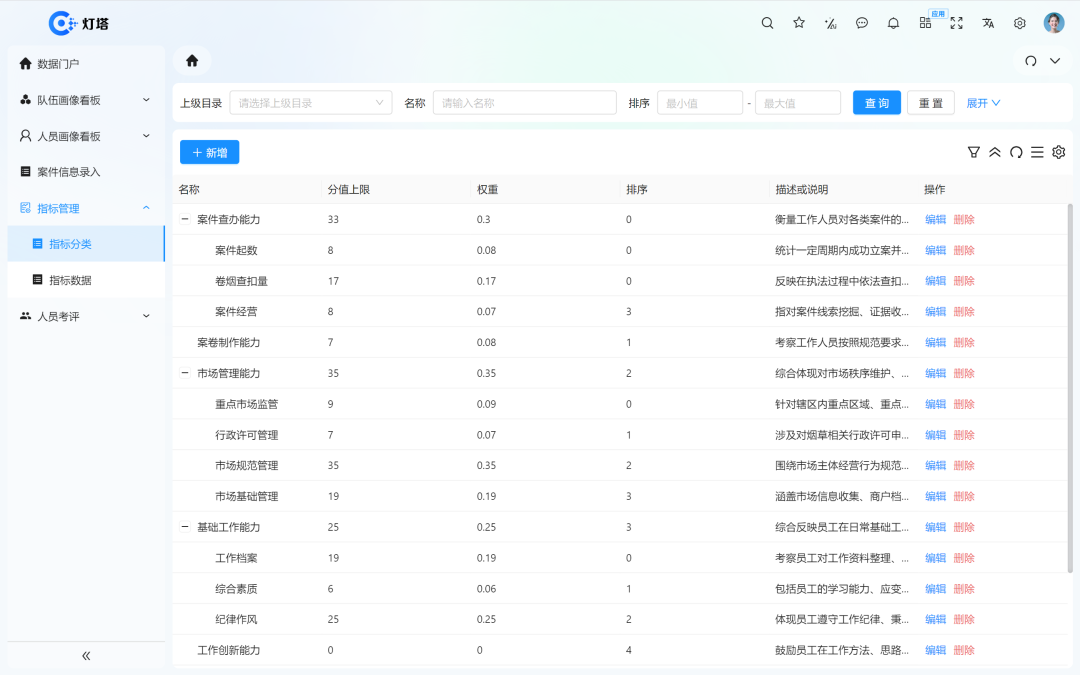Image resolution: width=1080 pixels, height=675 pixels.
Task: Filter the table using the funnel icon
Action: 974,152
